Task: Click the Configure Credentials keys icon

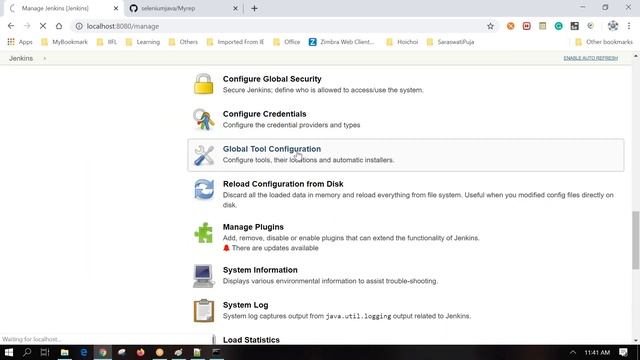Action: [203, 119]
